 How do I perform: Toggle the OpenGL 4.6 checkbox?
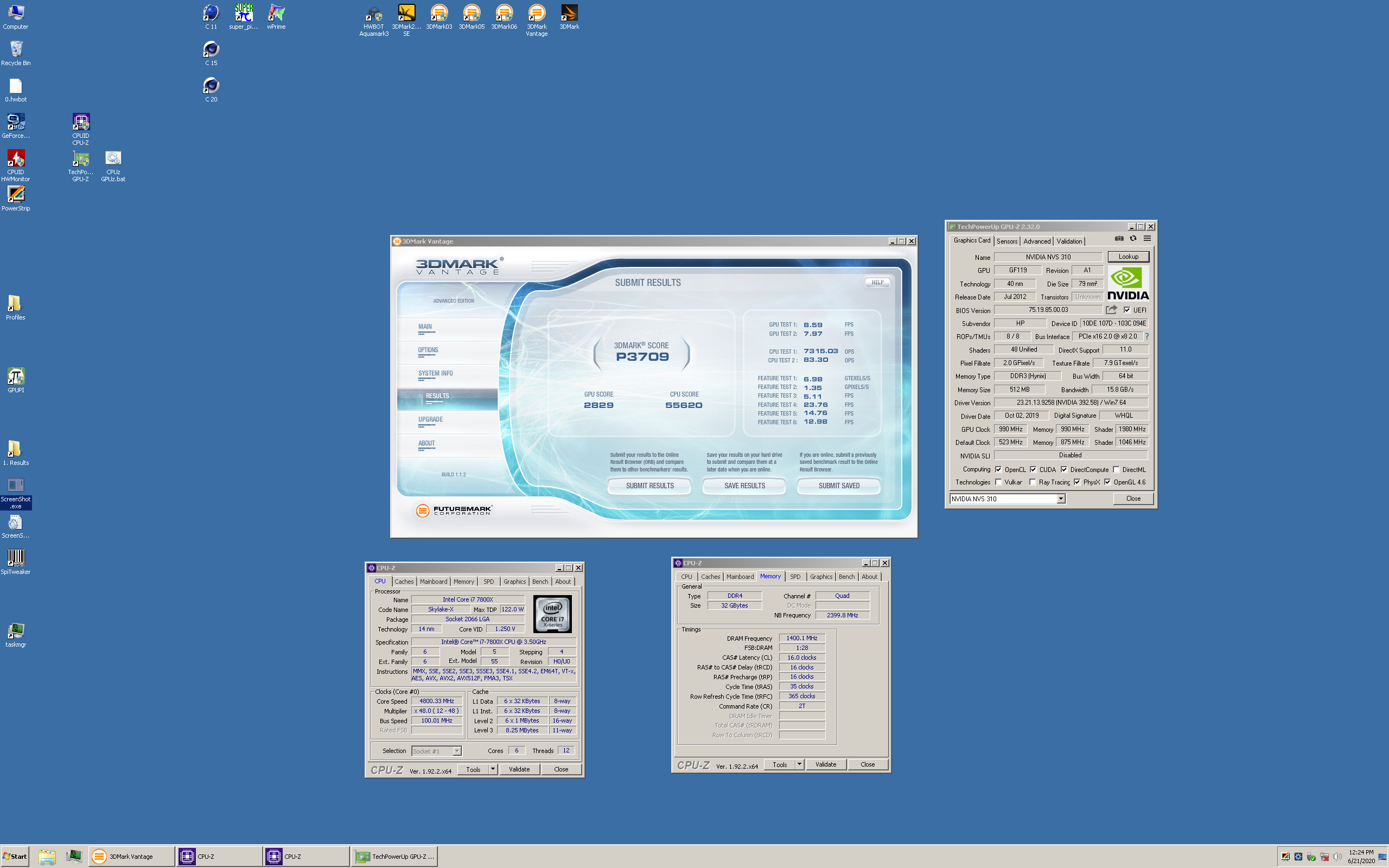coord(1107,482)
